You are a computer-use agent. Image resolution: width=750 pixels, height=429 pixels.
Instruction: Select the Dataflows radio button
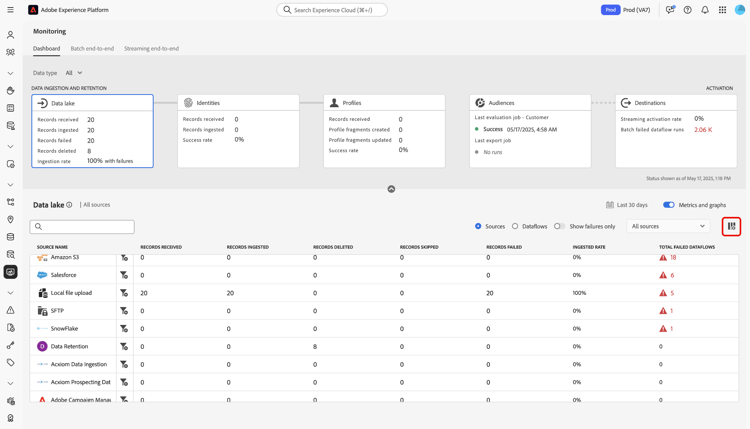(x=516, y=227)
